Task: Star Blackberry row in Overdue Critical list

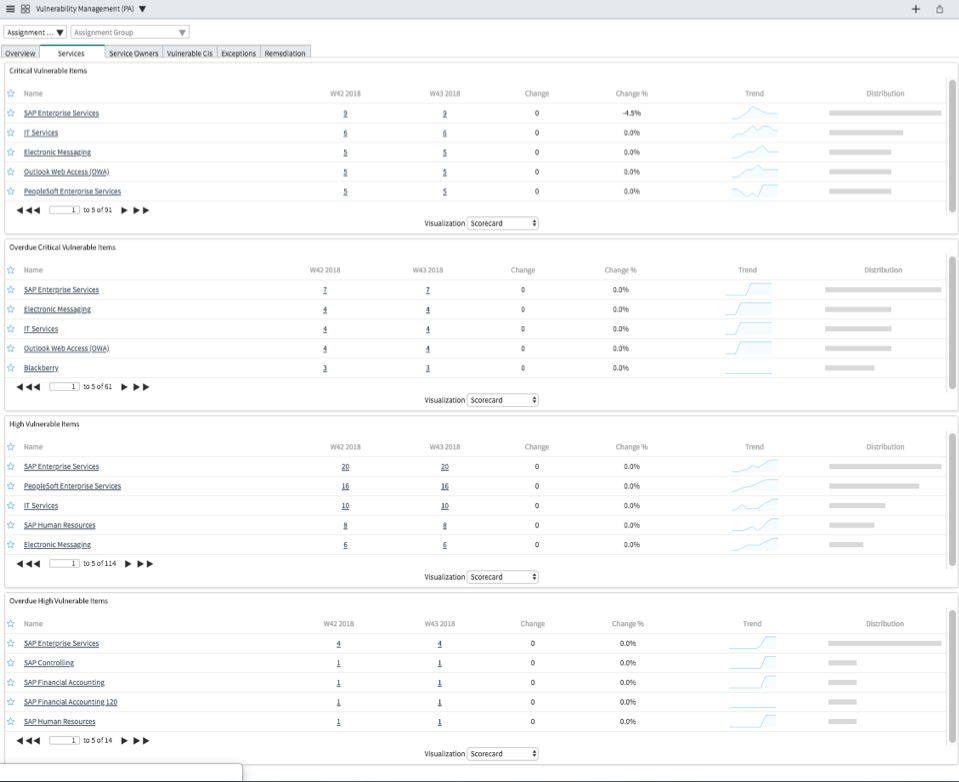Action: click(11, 368)
